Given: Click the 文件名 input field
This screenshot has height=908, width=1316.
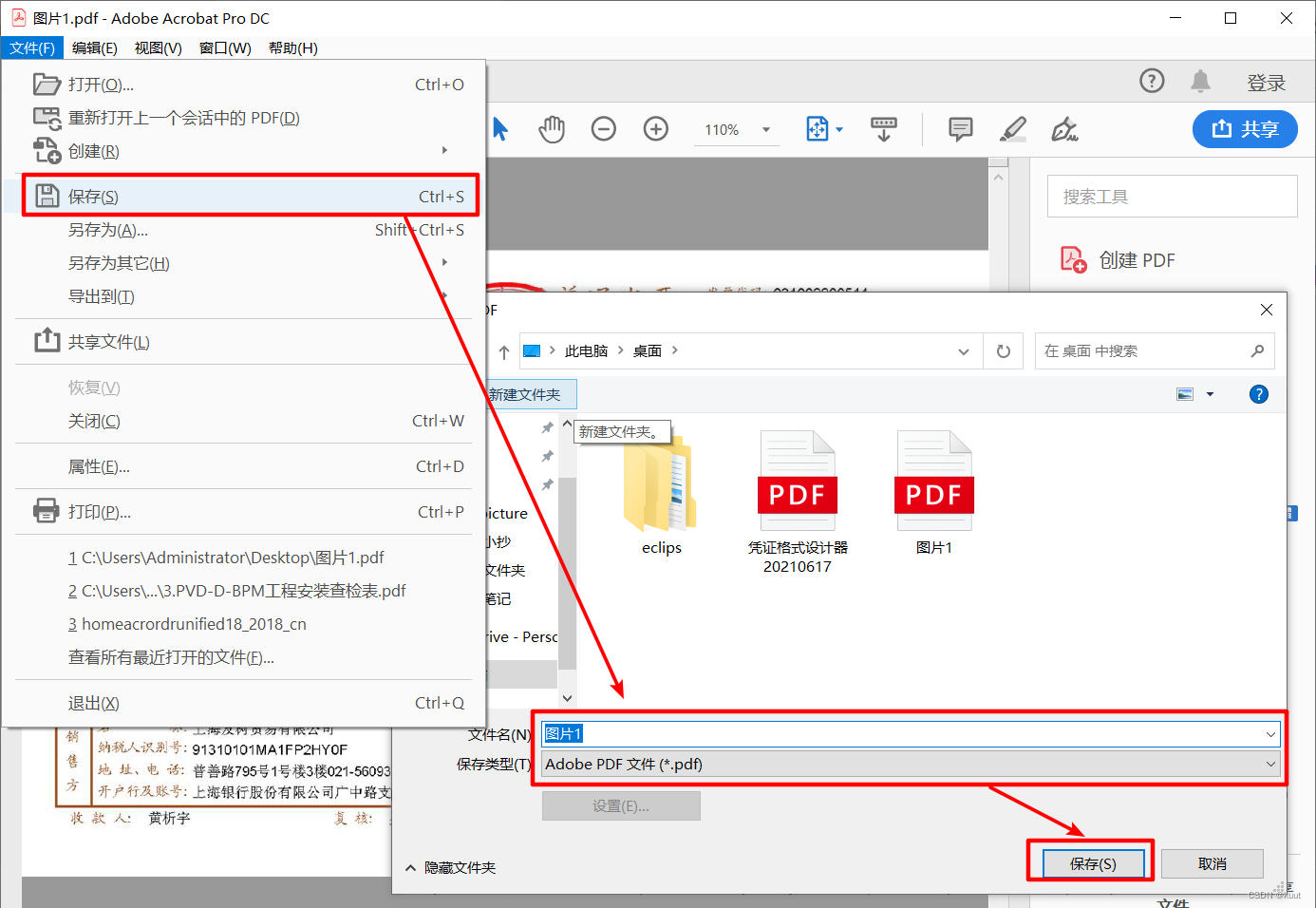Looking at the screenshot, I should [911, 734].
